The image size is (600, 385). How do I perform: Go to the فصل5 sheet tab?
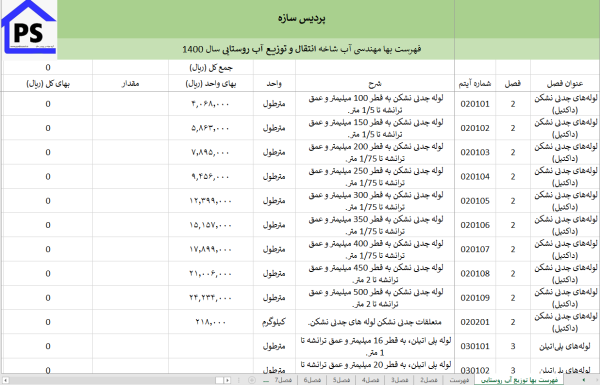(x=341, y=380)
